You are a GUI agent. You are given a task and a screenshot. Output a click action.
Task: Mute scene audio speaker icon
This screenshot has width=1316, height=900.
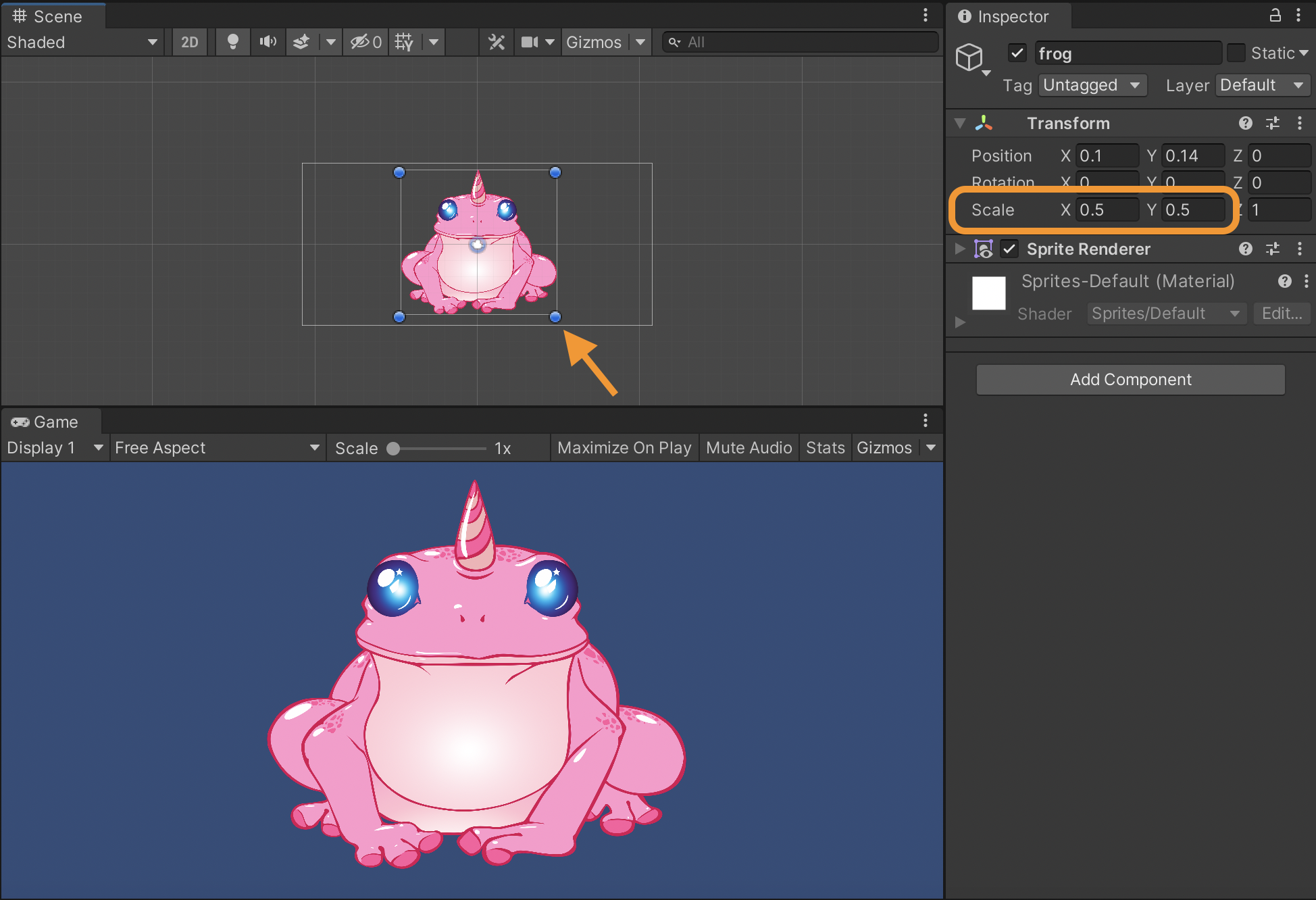point(268,42)
